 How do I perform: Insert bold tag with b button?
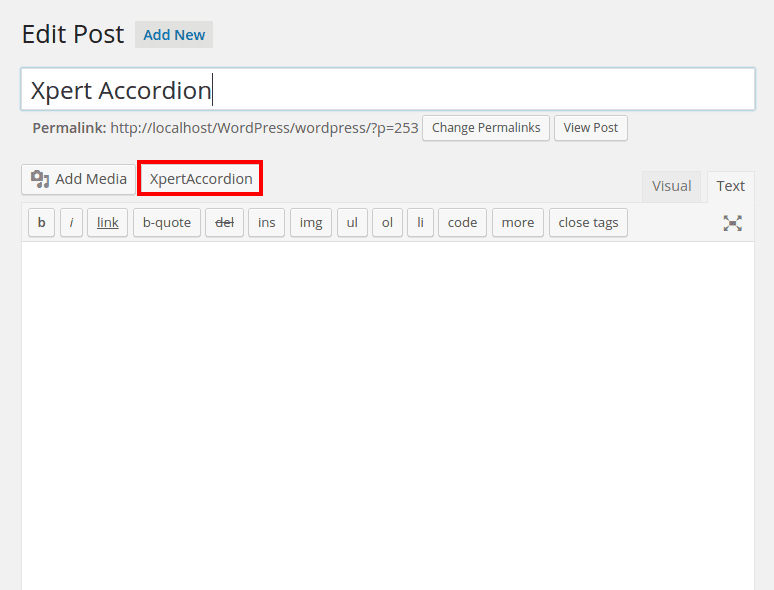[41, 222]
